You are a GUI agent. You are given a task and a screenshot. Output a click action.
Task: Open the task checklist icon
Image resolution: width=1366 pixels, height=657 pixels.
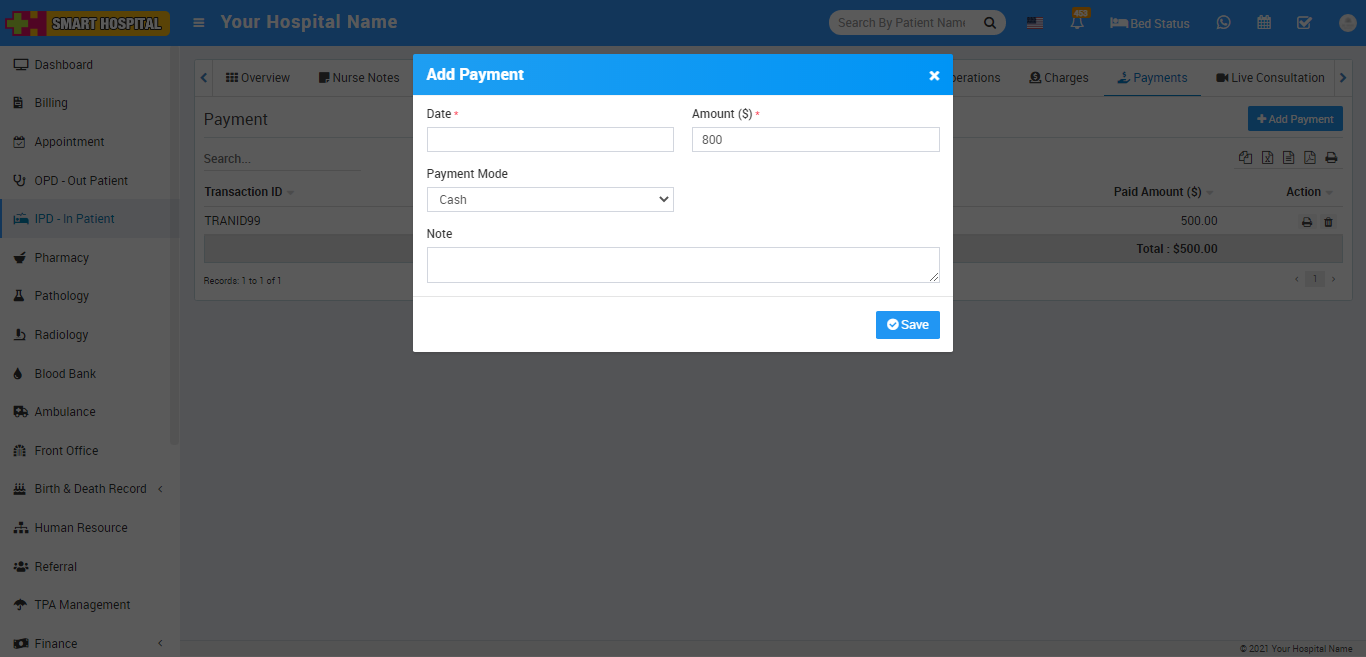[x=1304, y=22]
